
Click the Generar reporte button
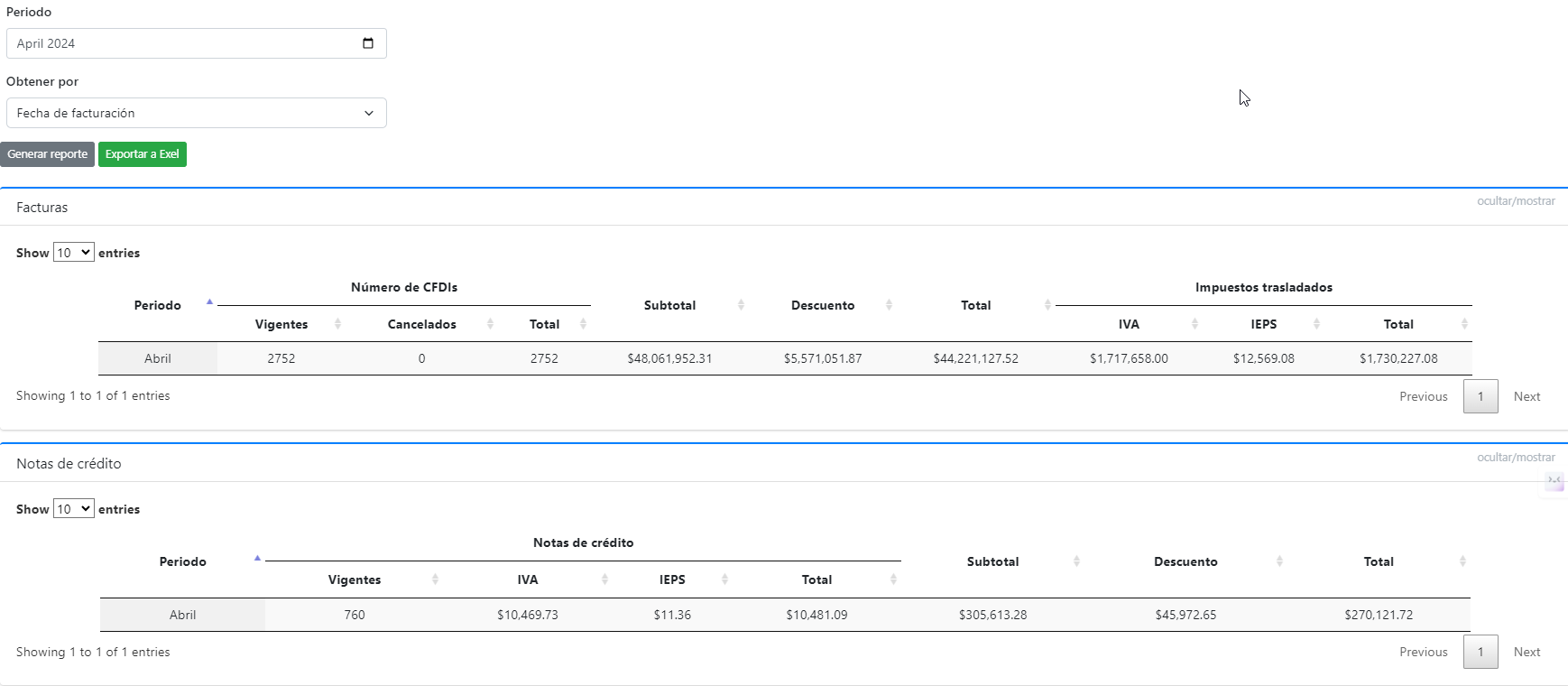[47, 154]
